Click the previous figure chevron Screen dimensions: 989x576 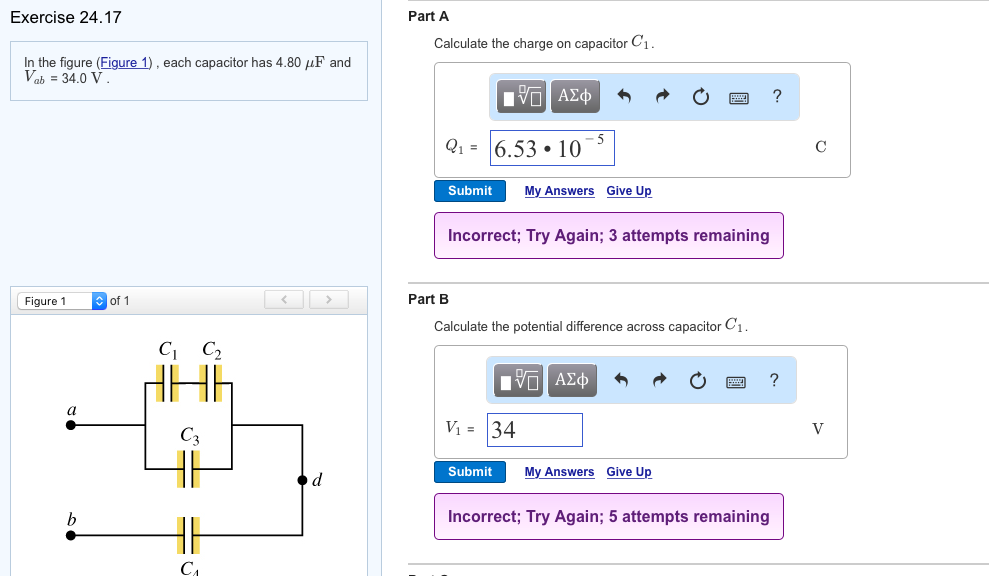coord(283,299)
